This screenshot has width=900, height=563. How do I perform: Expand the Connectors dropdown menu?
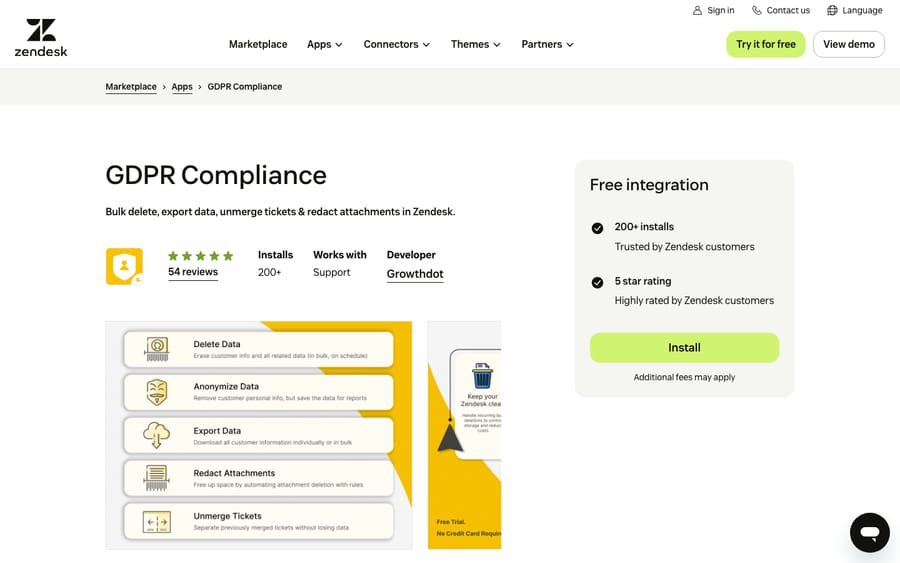[x=397, y=44]
